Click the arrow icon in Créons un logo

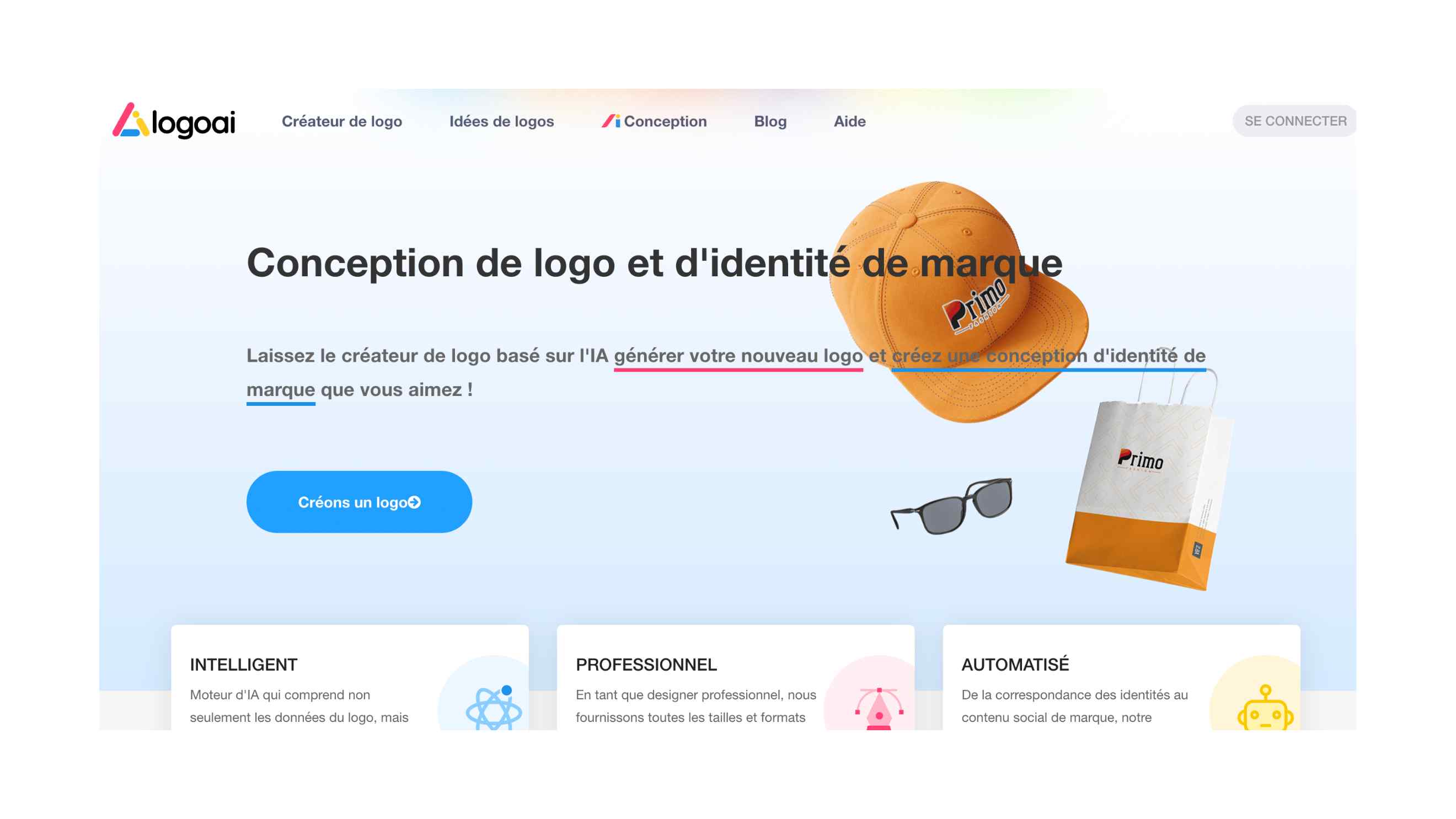(x=414, y=502)
